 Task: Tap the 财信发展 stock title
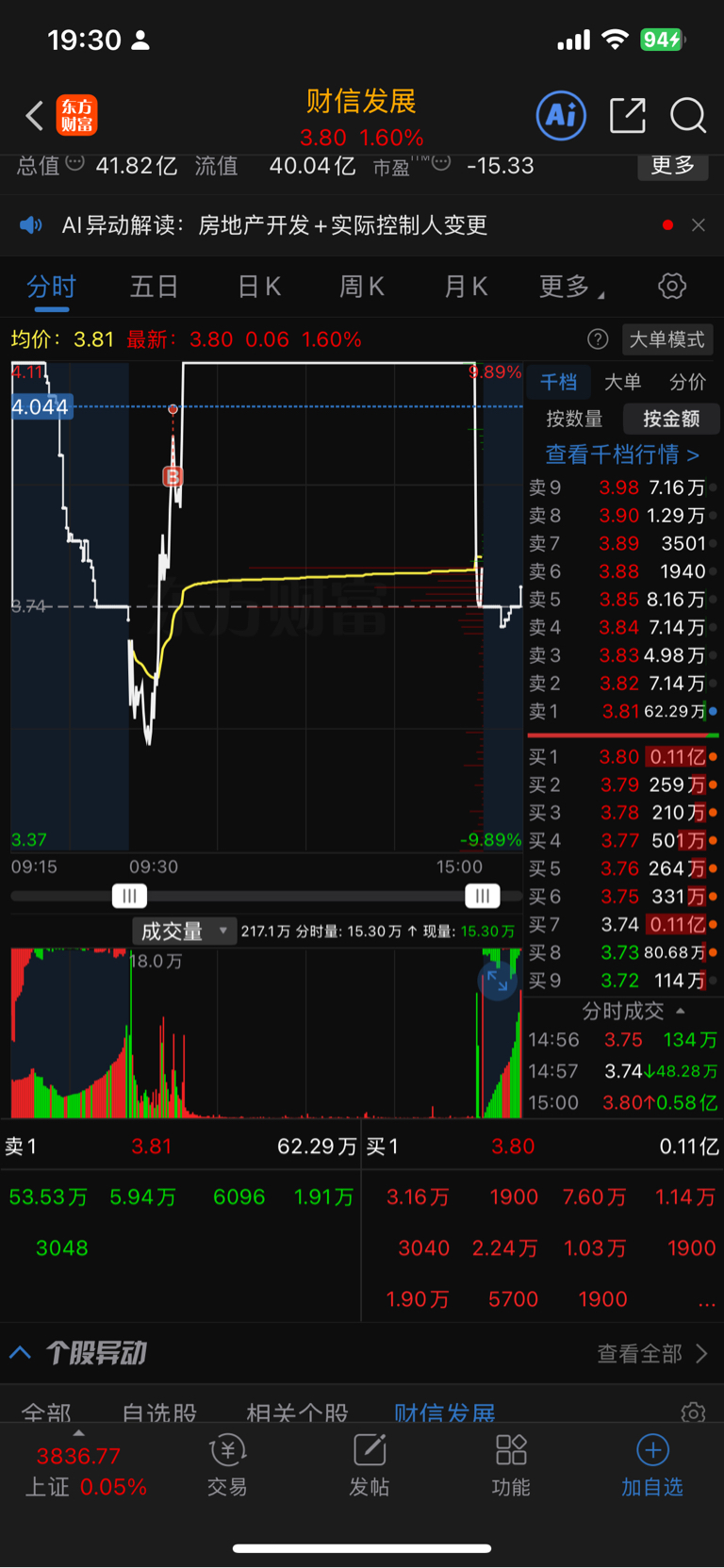(361, 102)
